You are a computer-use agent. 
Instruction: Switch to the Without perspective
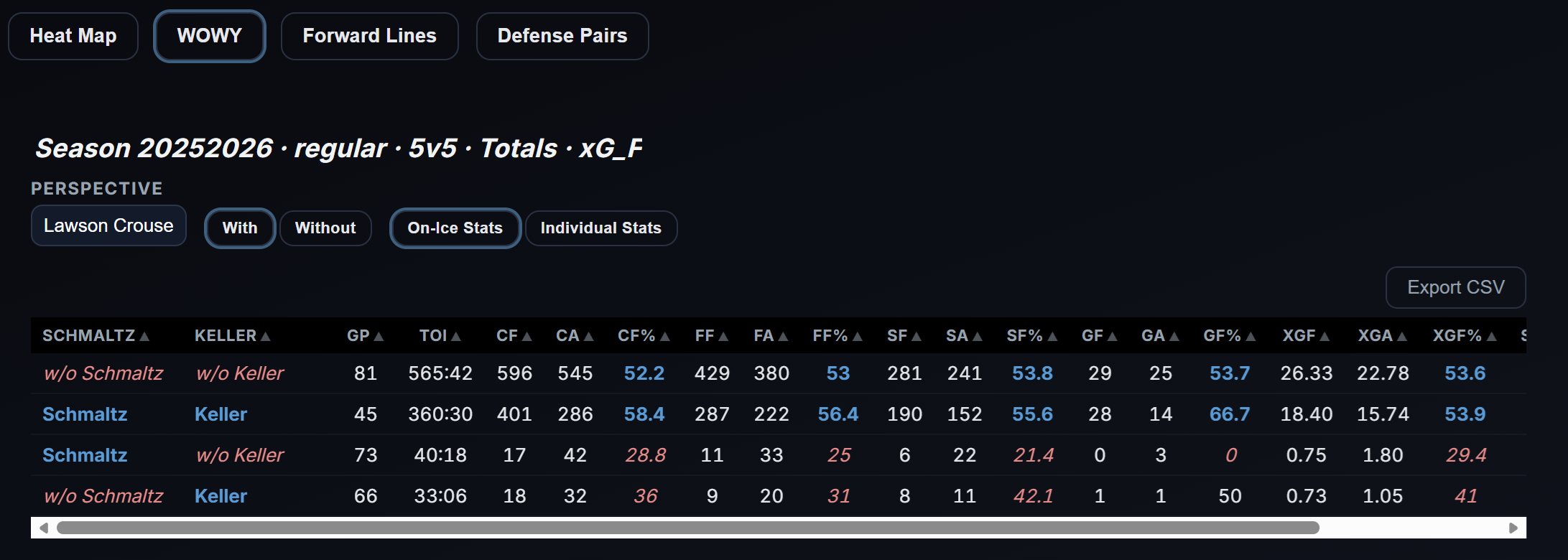[325, 228]
